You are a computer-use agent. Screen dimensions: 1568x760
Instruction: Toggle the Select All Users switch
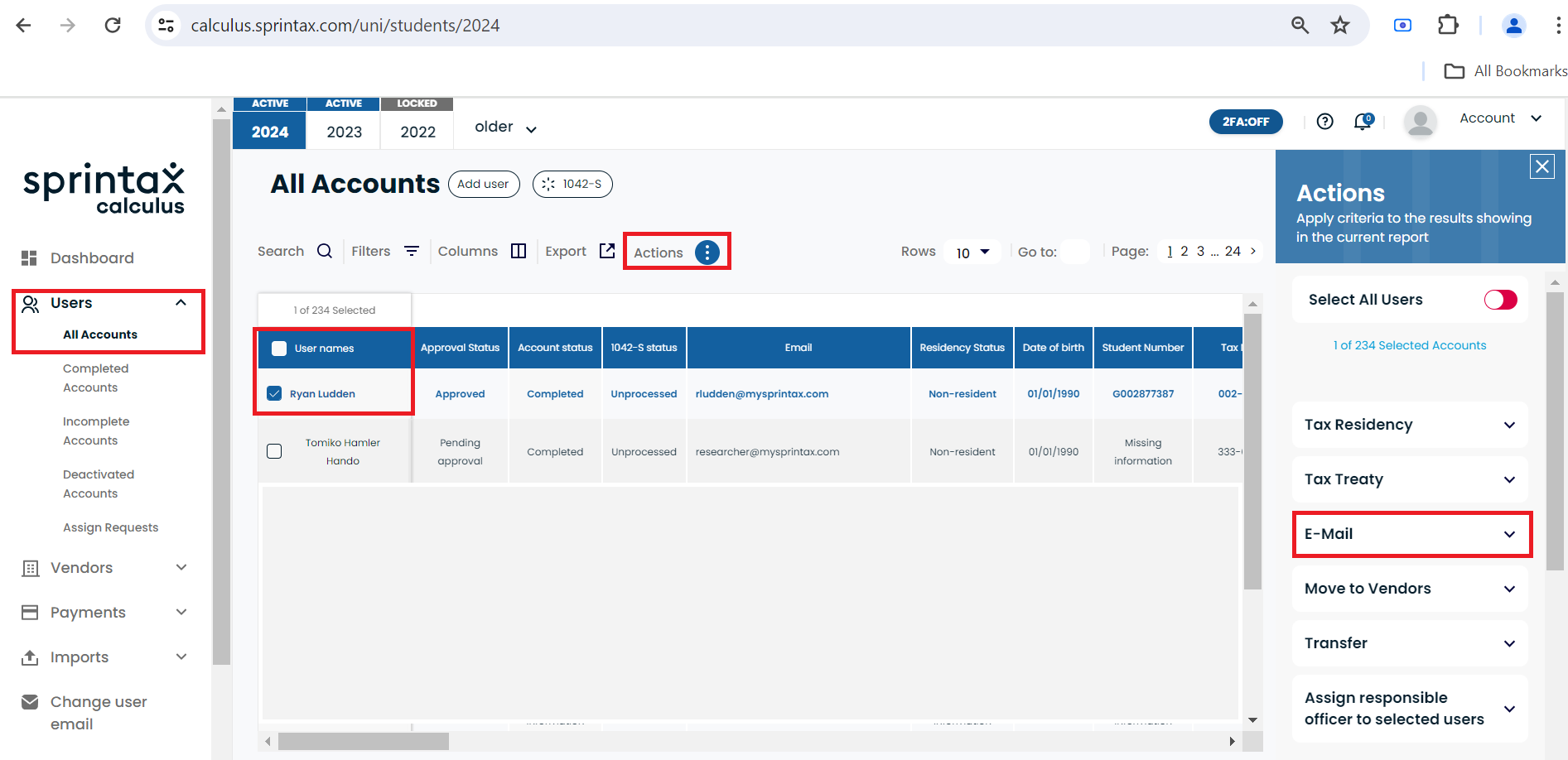[x=1500, y=300]
